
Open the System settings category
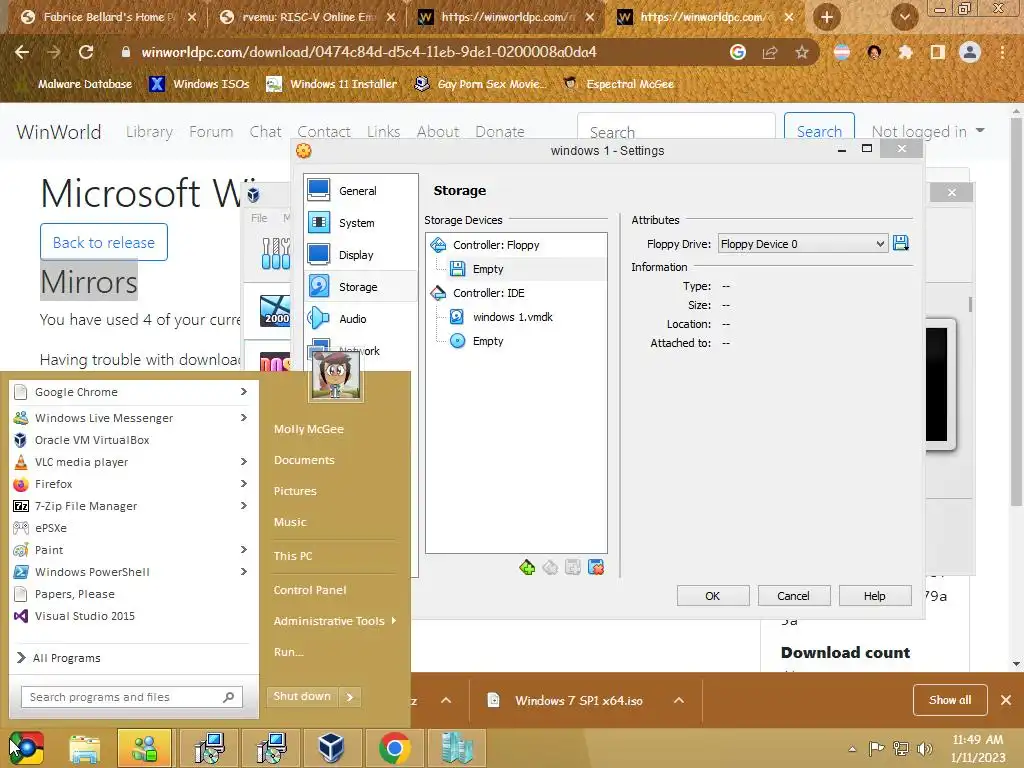point(360,223)
